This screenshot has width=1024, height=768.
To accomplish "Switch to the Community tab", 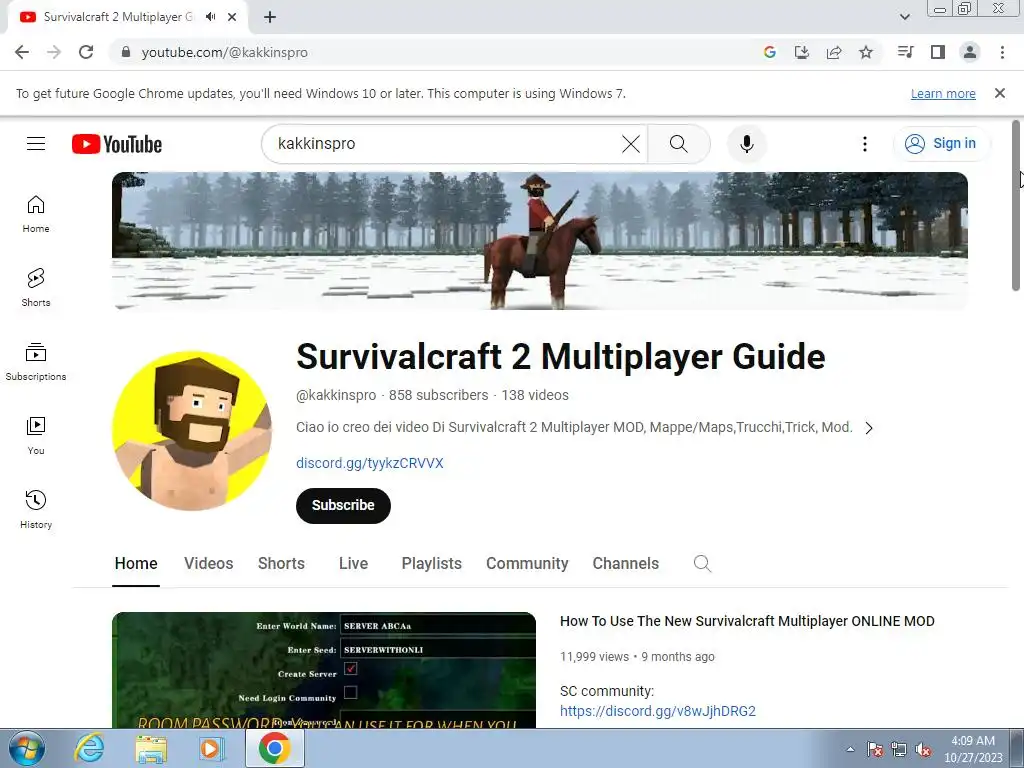I will click(527, 564).
